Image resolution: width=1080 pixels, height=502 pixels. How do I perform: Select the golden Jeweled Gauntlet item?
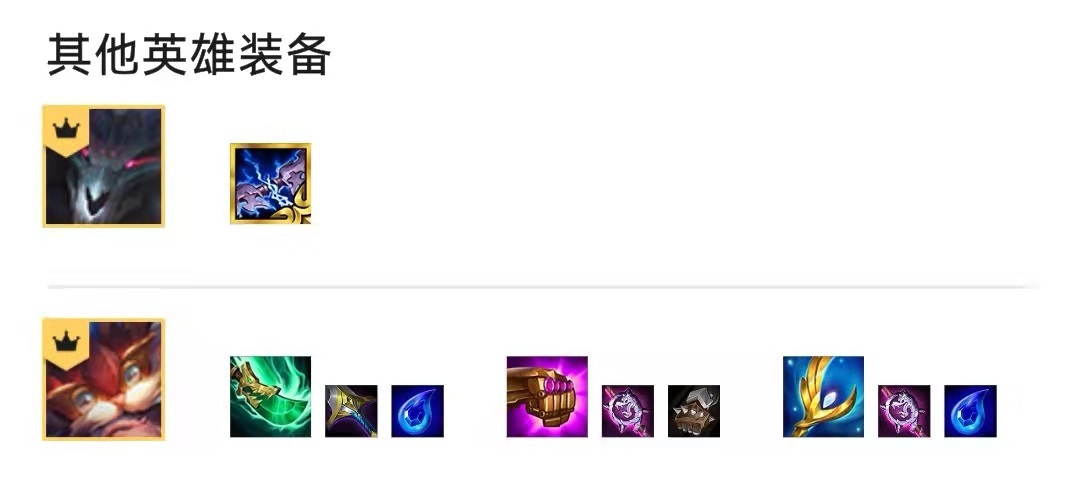[x=548, y=397]
